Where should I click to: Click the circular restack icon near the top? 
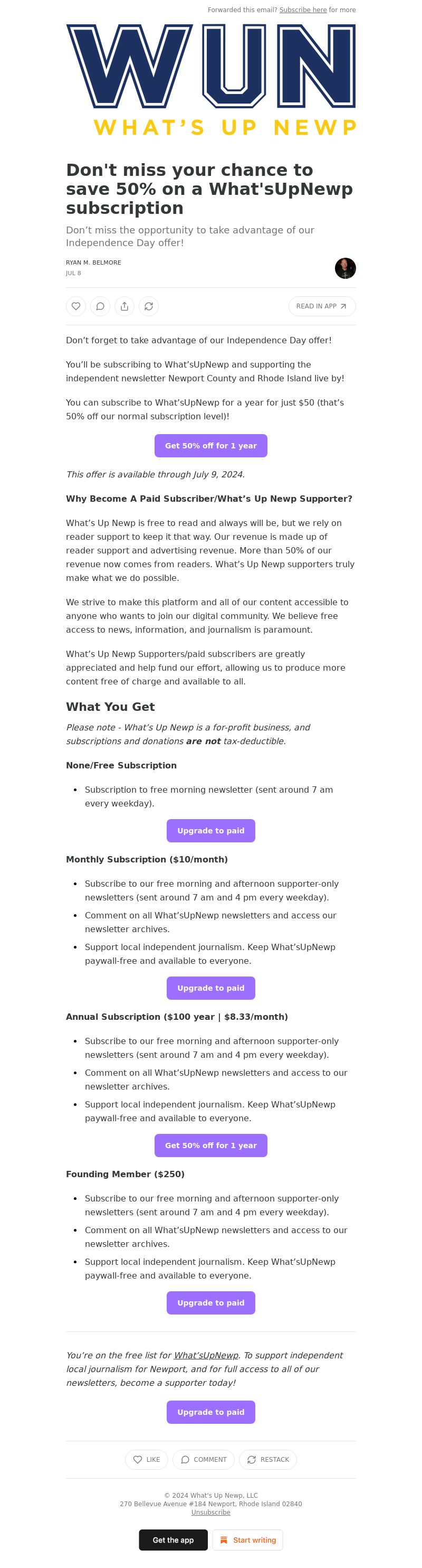click(x=149, y=306)
